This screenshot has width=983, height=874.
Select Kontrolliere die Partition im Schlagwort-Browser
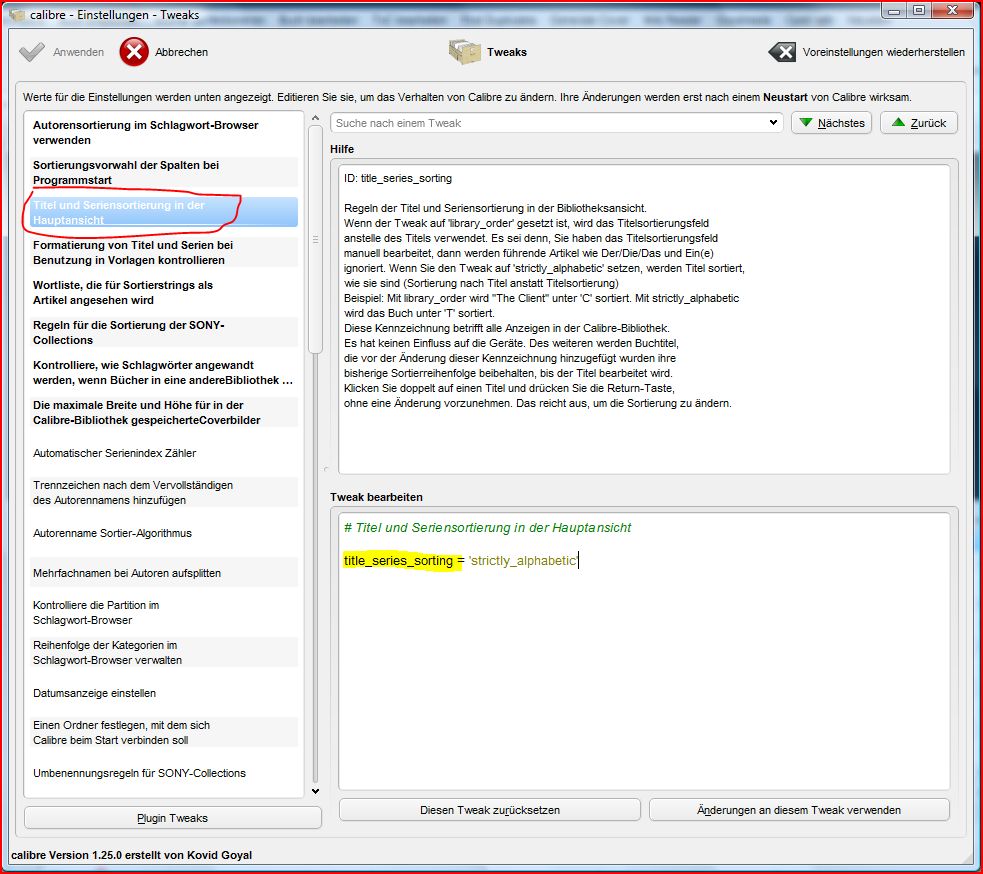(164, 613)
